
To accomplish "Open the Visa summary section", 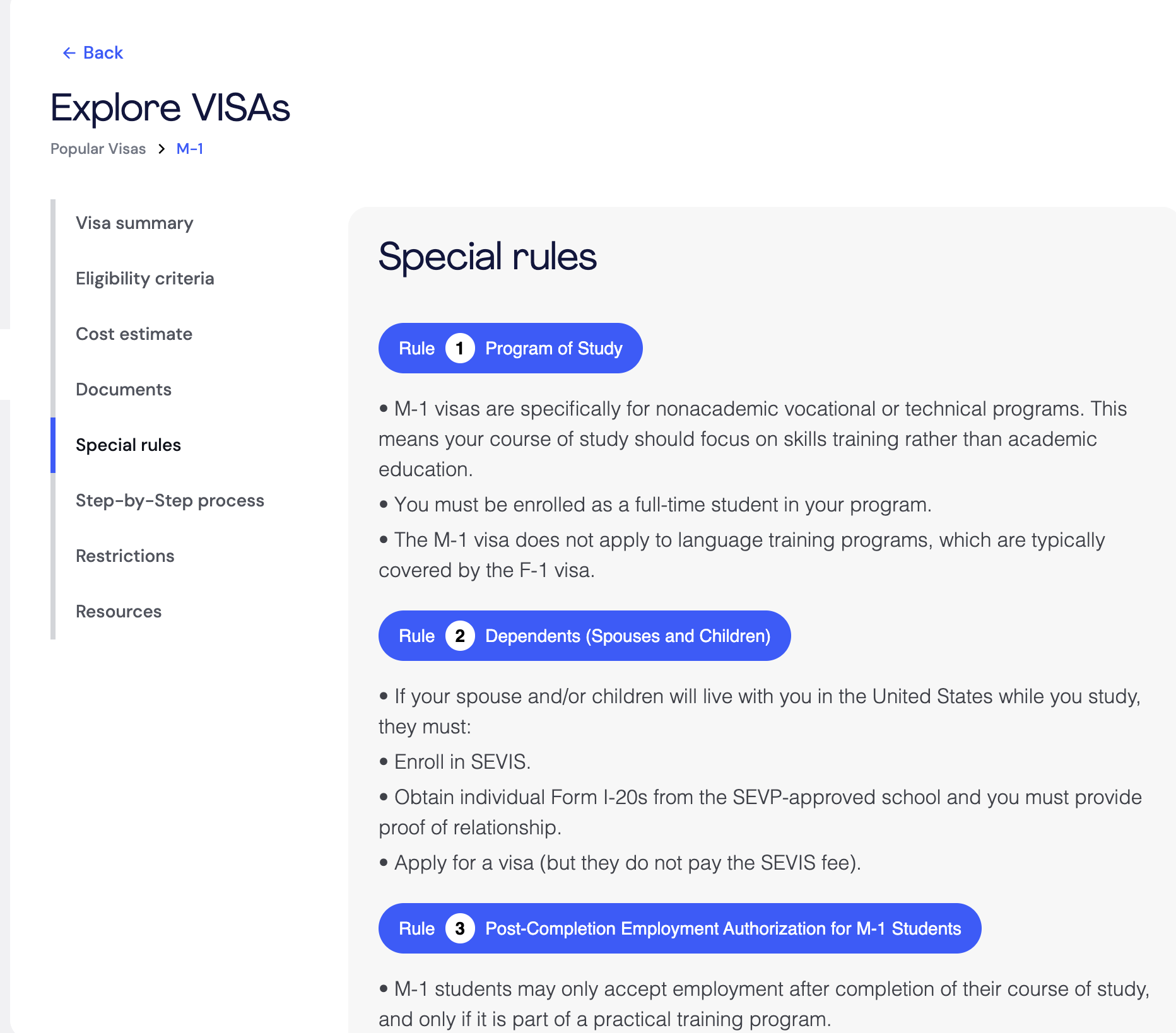I will tap(134, 223).
